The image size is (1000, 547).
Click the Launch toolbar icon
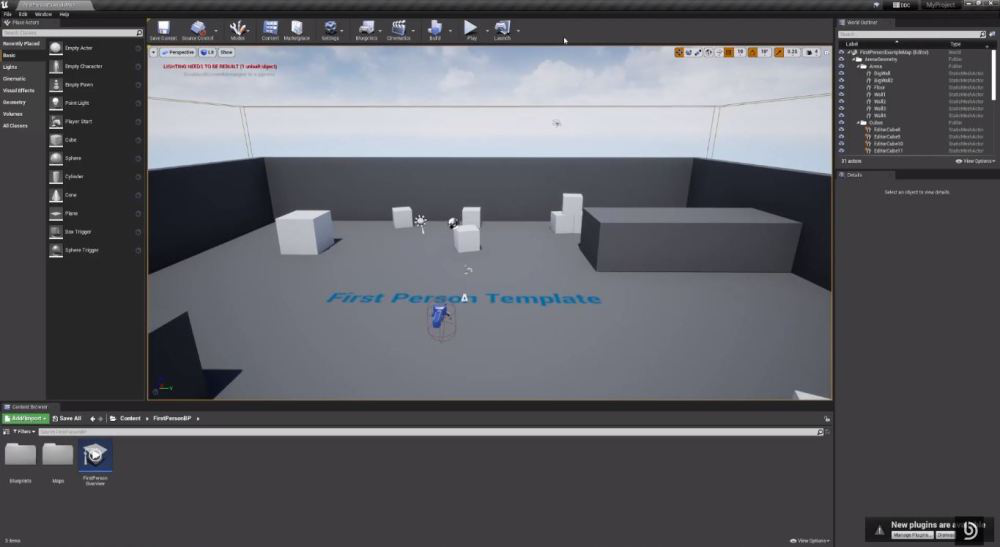pyautogui.click(x=503, y=30)
